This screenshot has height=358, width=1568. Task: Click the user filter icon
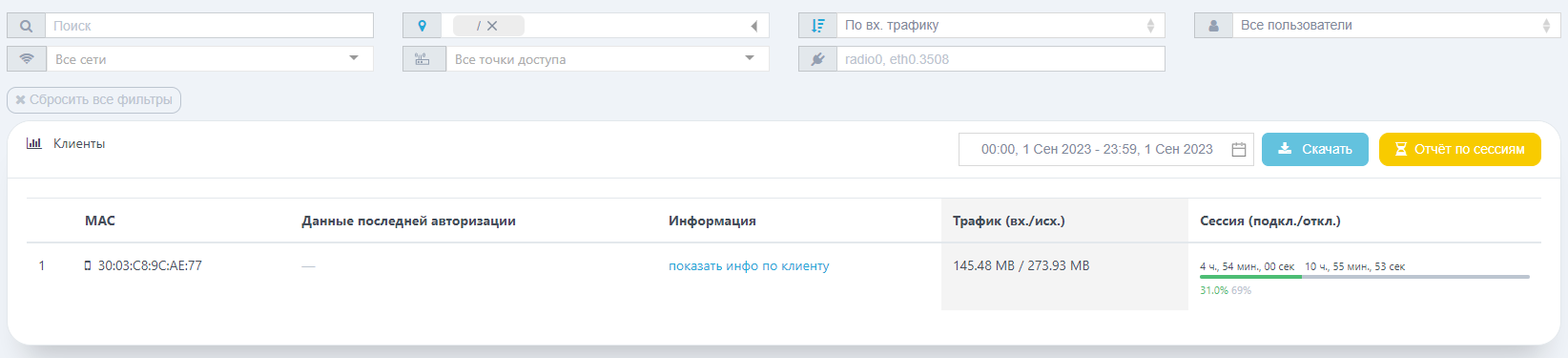pos(1213,26)
